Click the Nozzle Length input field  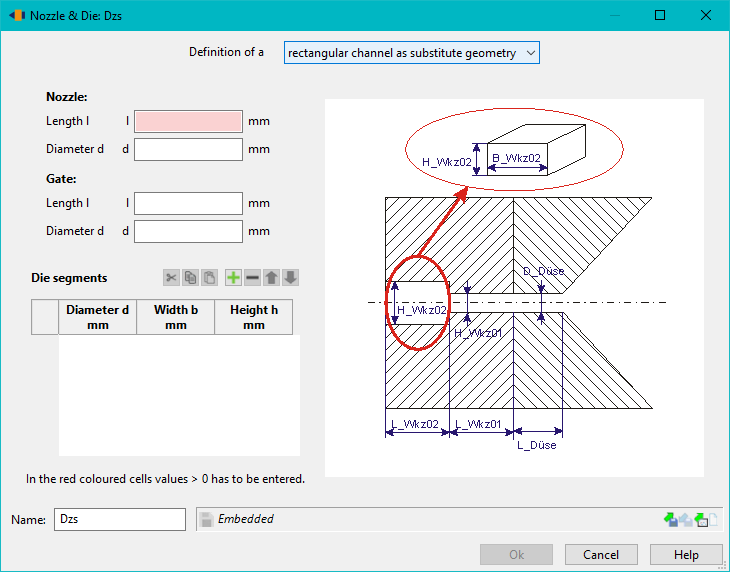pos(188,121)
